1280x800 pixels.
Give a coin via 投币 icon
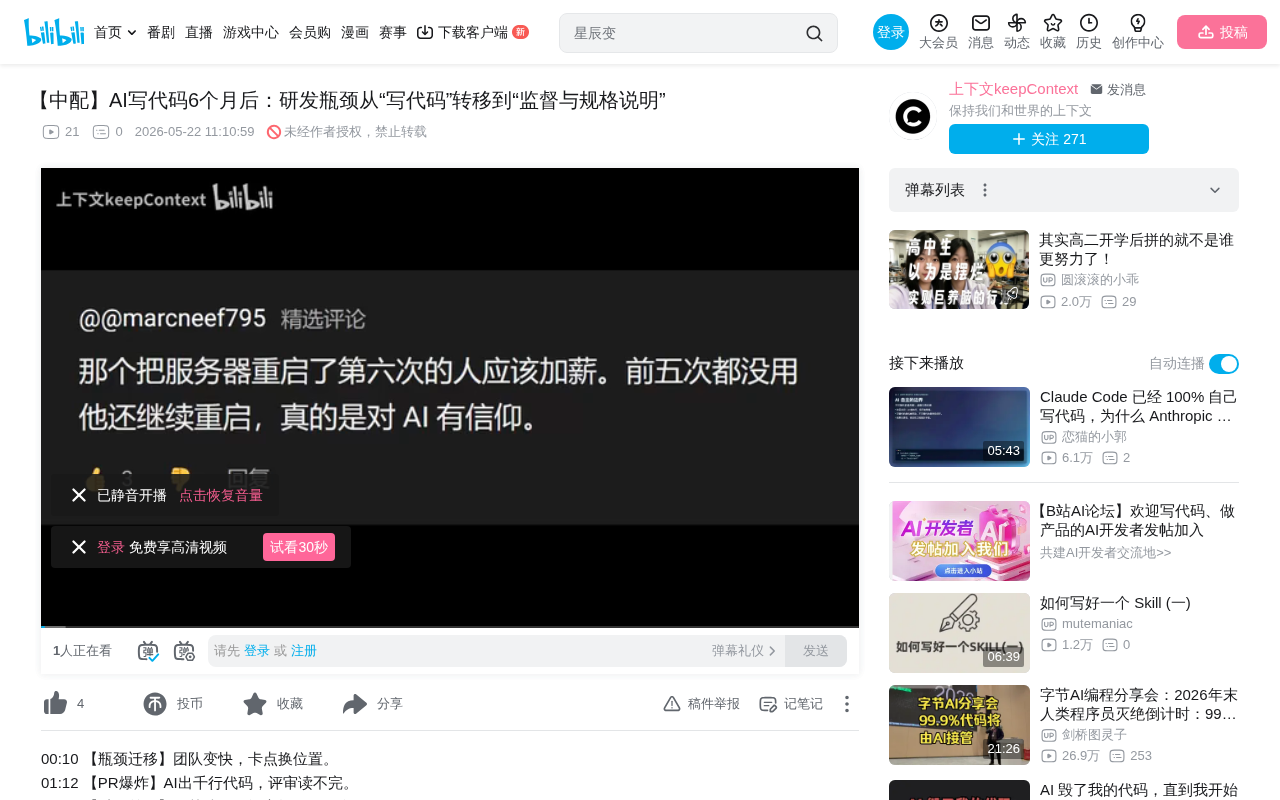(x=155, y=704)
